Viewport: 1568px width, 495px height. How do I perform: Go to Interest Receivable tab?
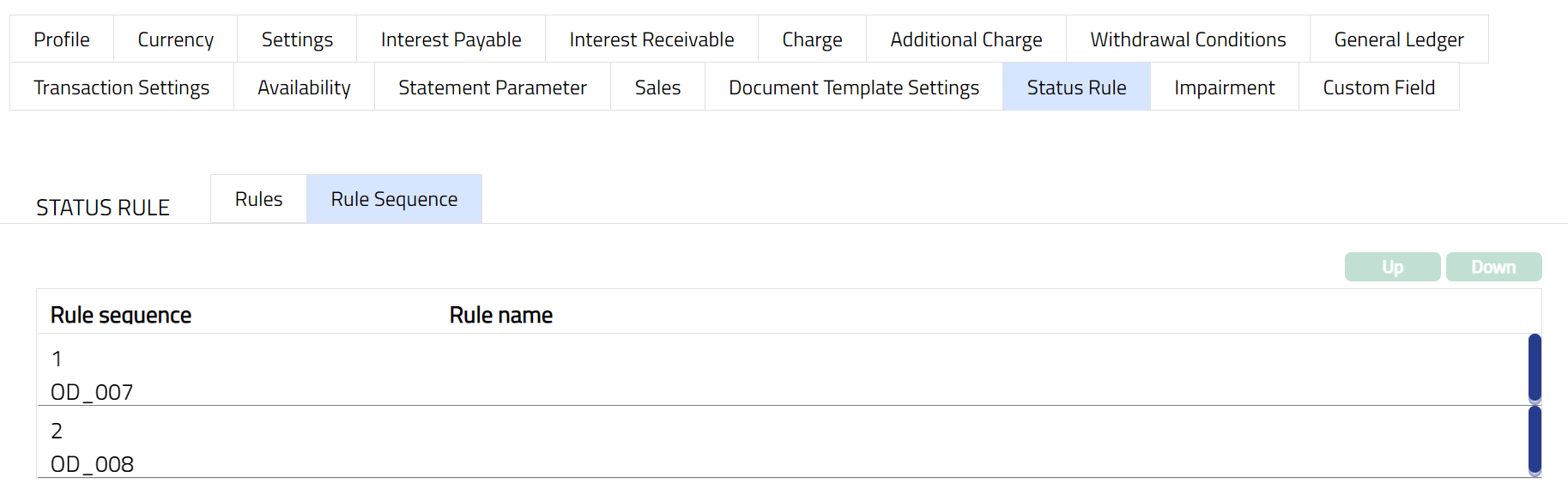coord(651,39)
